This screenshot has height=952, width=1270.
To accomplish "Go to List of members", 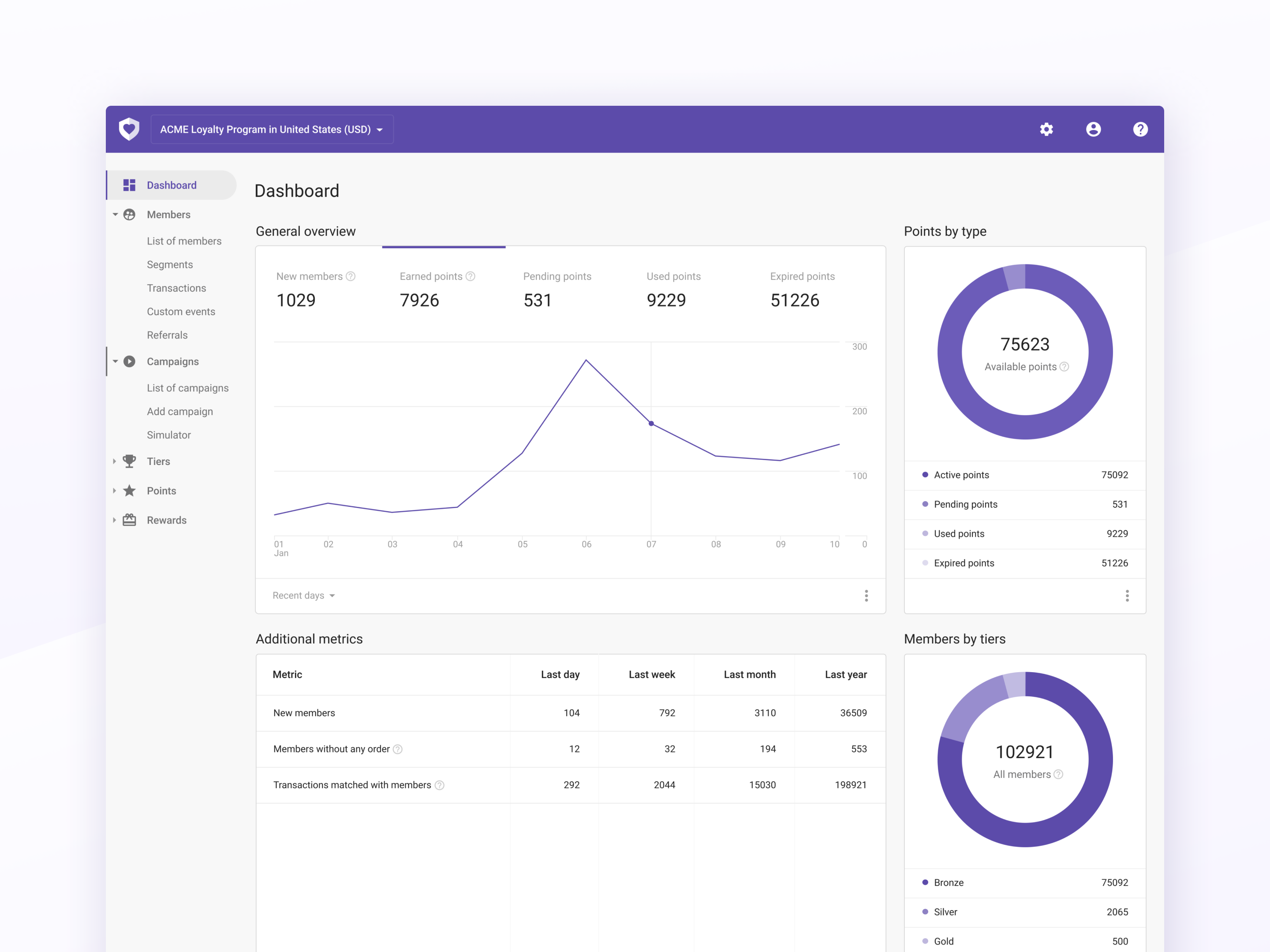I will pos(184,241).
